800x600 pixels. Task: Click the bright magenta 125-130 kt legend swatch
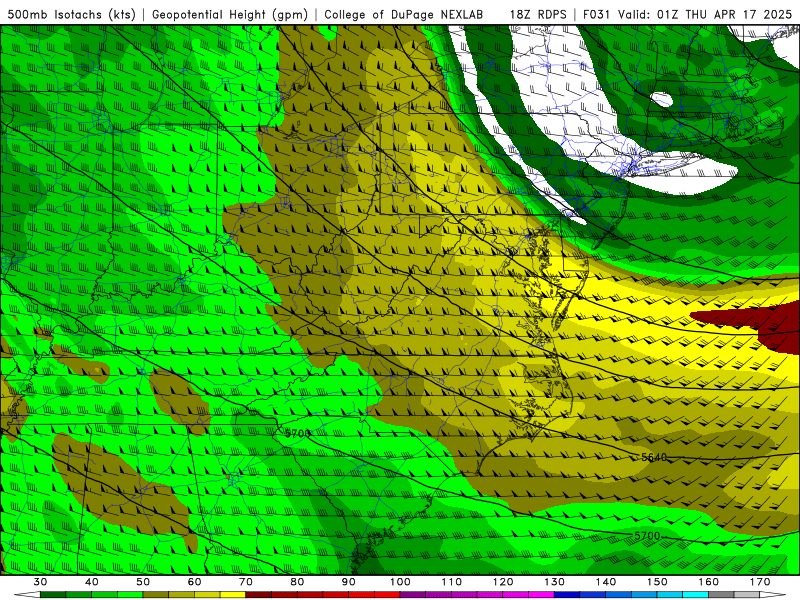click(542, 595)
